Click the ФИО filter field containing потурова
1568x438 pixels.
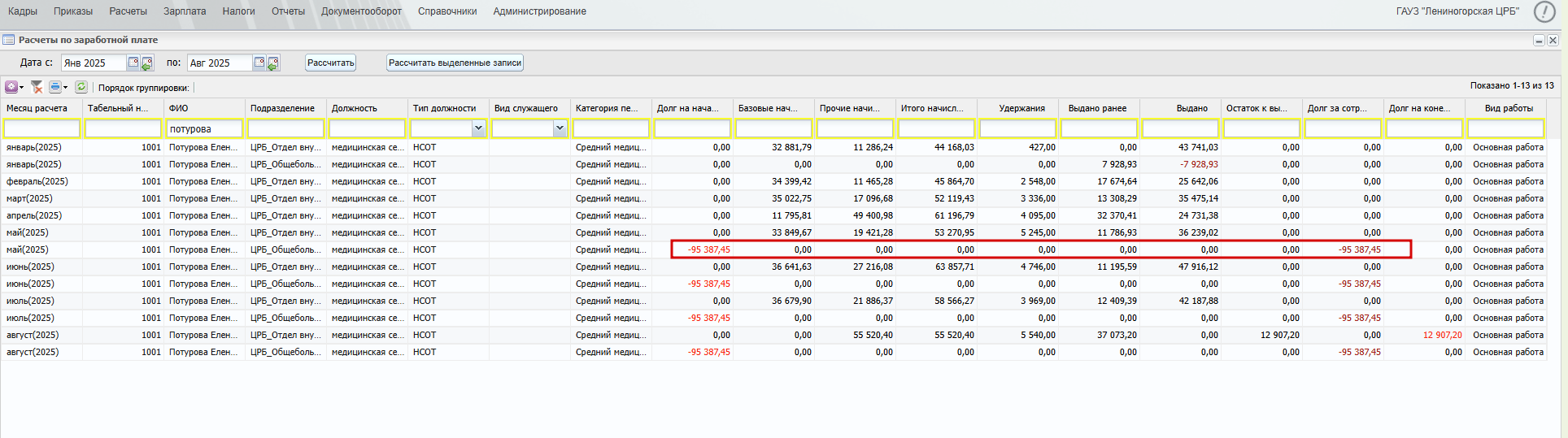point(204,128)
